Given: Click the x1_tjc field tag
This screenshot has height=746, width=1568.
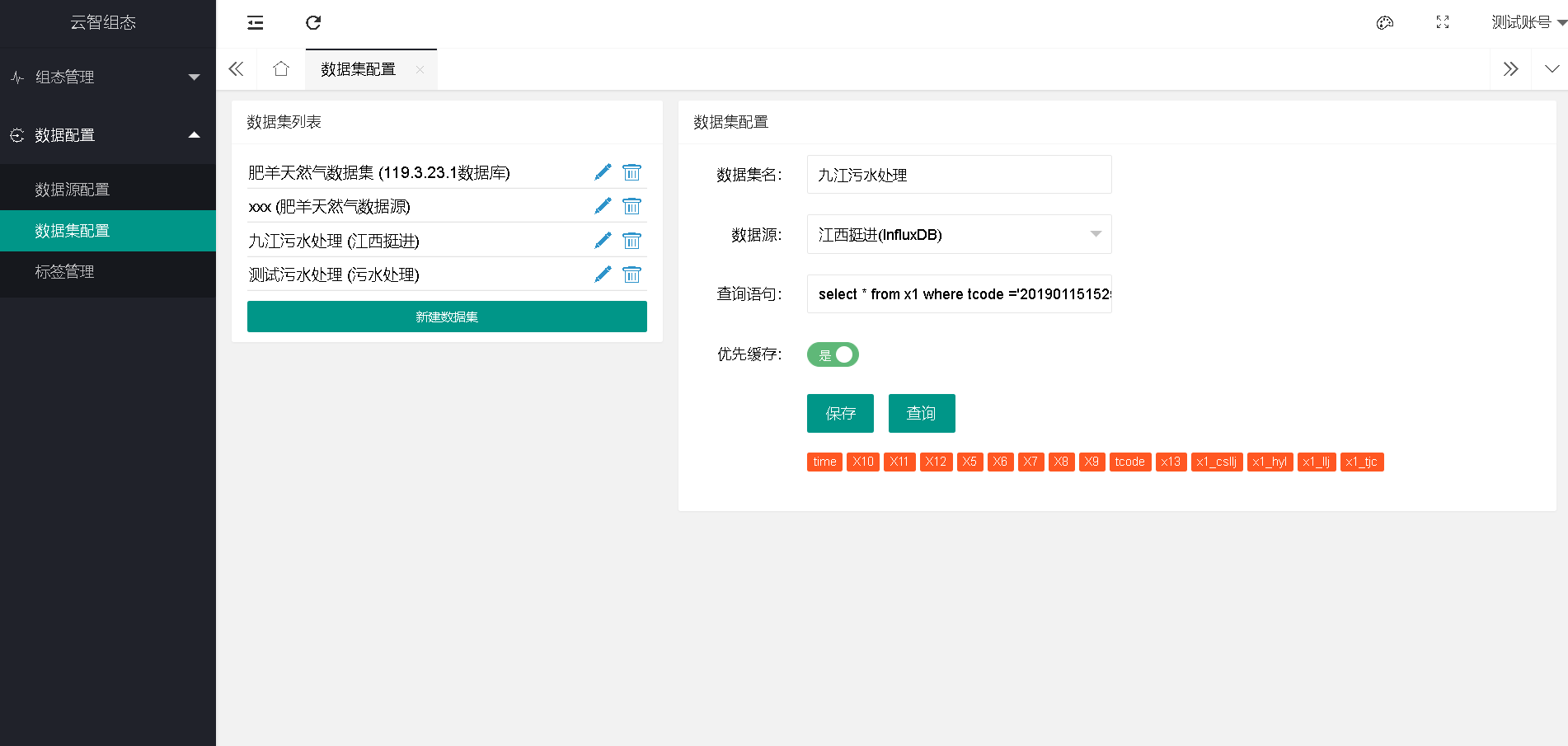Looking at the screenshot, I should click(x=1362, y=462).
